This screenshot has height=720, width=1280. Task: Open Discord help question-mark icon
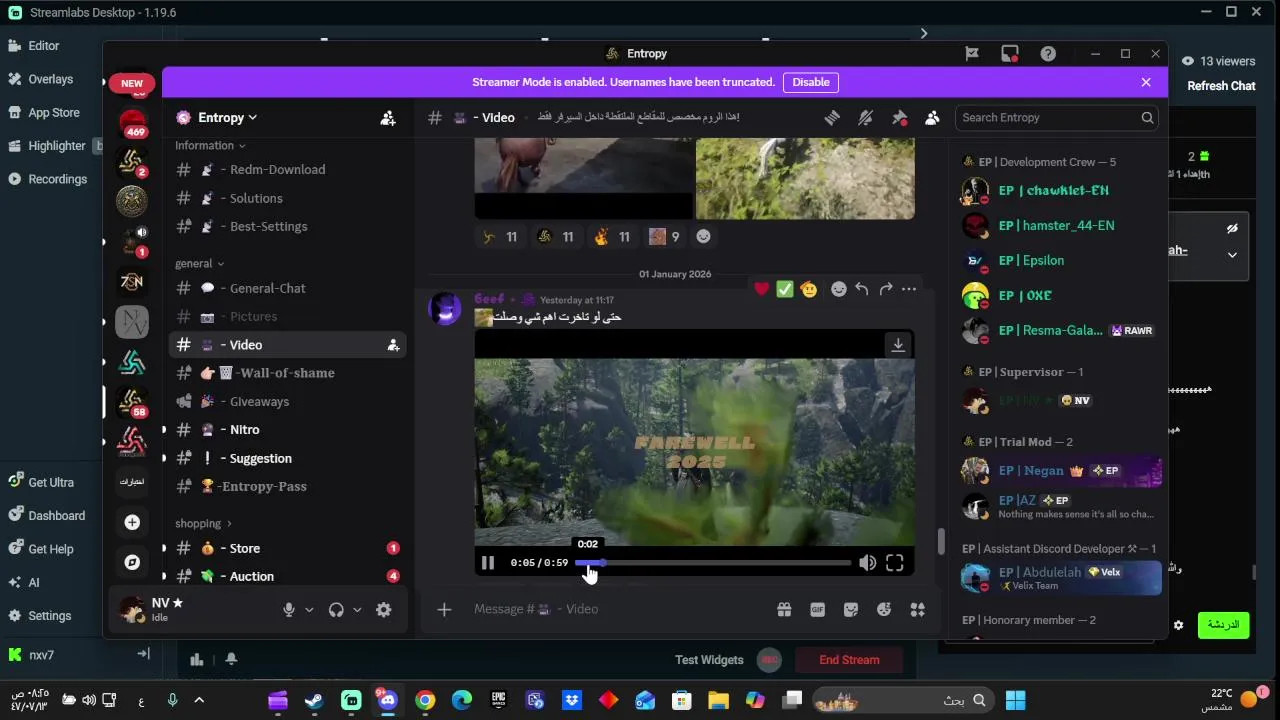click(1048, 54)
